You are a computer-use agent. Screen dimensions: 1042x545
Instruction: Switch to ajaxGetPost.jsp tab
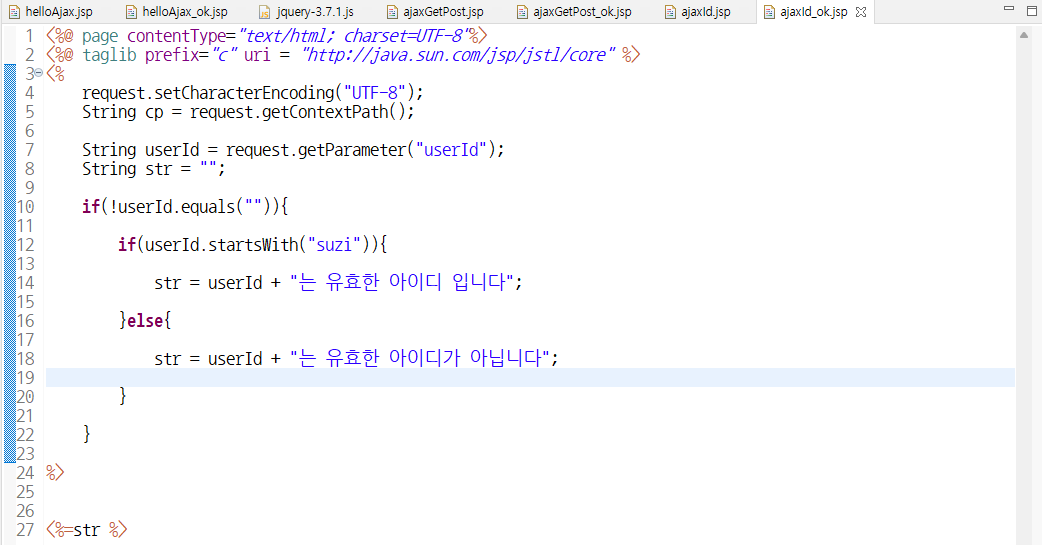436,12
